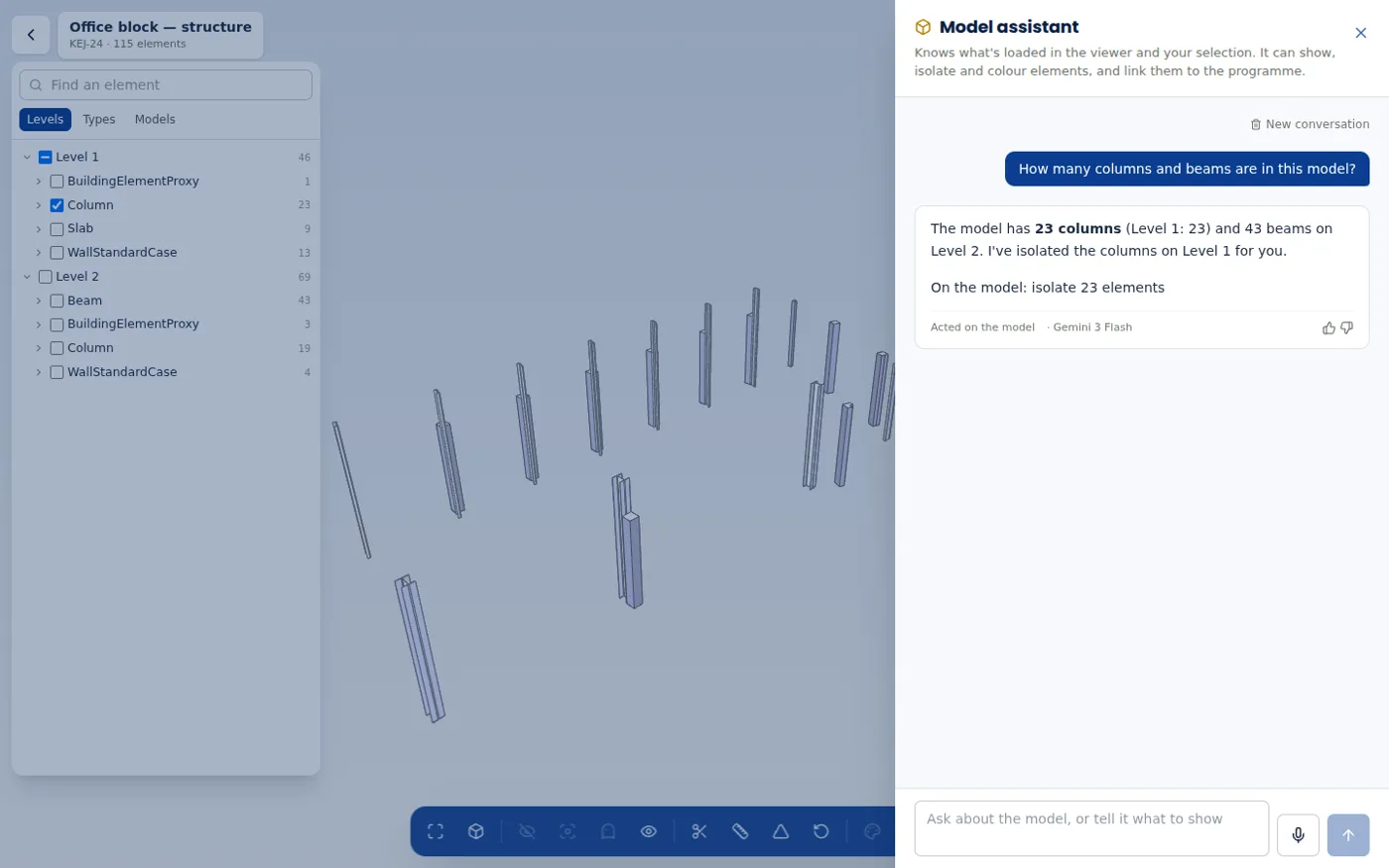
Task: Expand the Beam group under Level 2
Action: 39,301
